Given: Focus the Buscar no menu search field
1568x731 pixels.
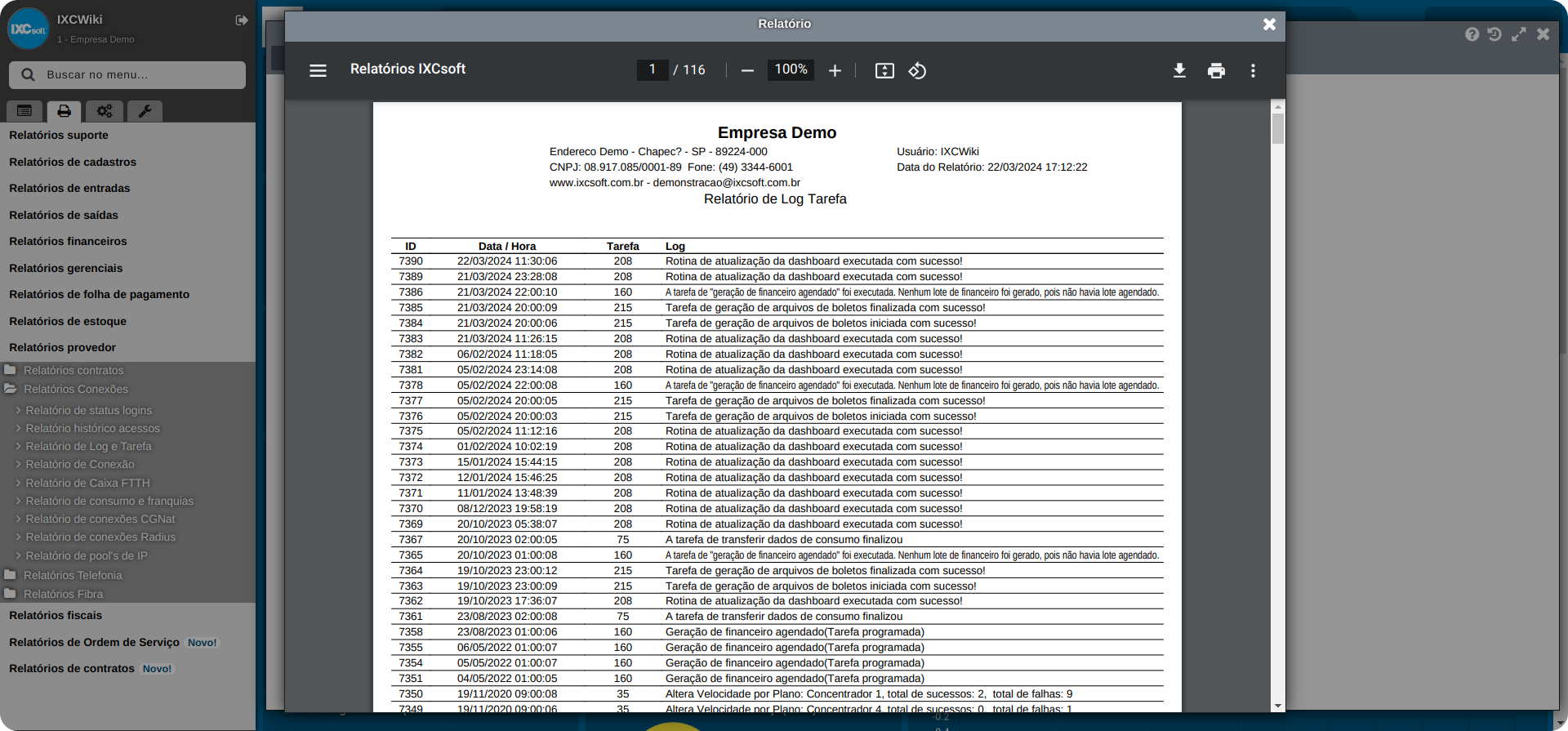Looking at the screenshot, I should tap(127, 75).
